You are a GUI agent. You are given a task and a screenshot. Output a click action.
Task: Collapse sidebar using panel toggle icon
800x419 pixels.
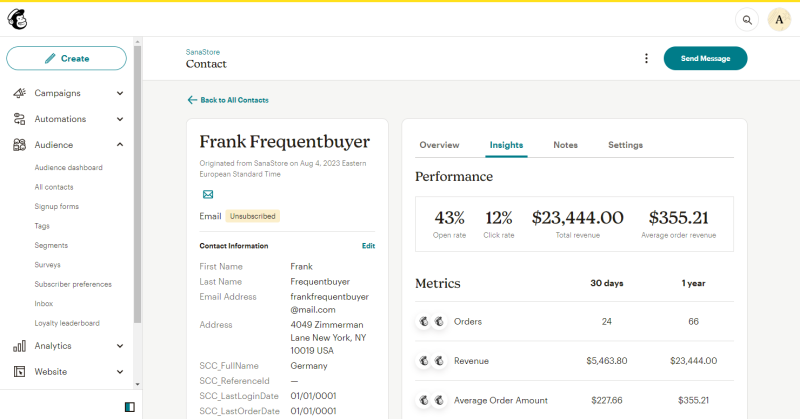pos(130,407)
